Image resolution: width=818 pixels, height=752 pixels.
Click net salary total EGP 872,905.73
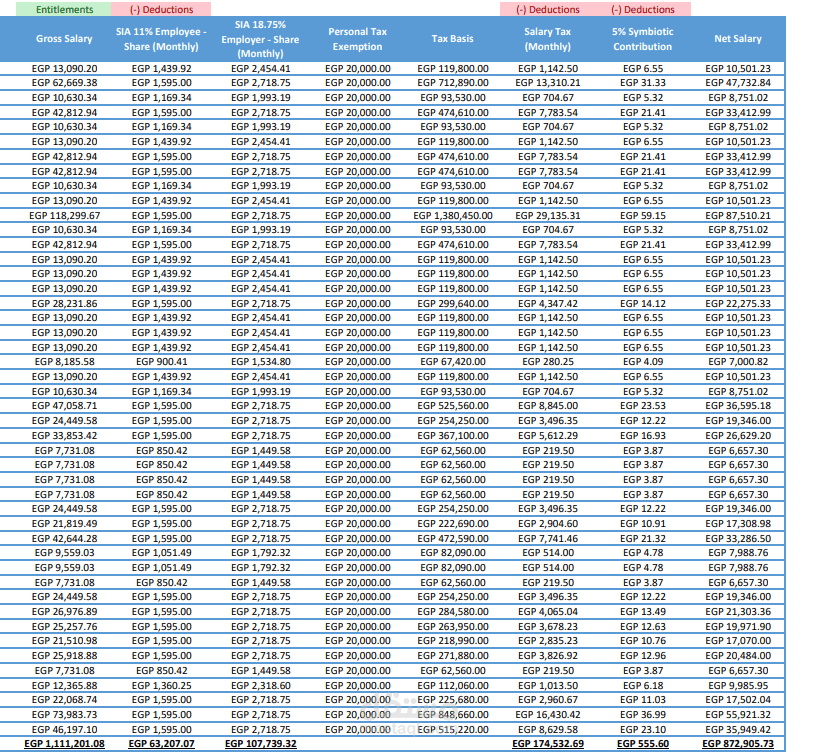tap(738, 744)
